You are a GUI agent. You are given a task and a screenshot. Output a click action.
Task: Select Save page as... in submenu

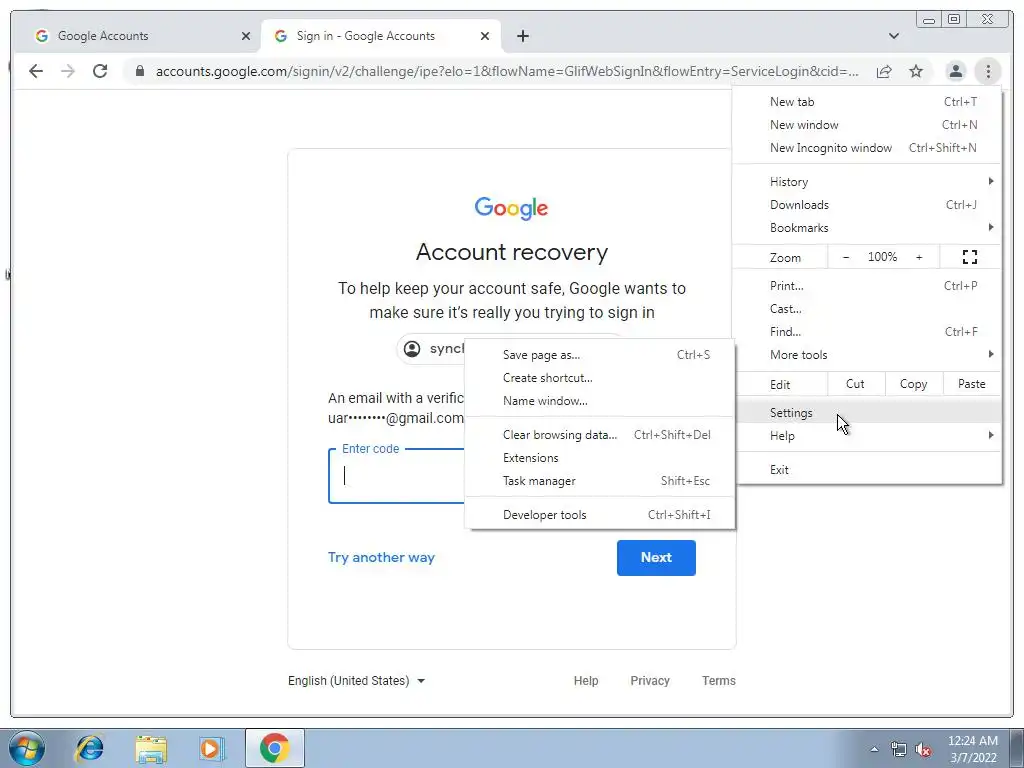600,355
